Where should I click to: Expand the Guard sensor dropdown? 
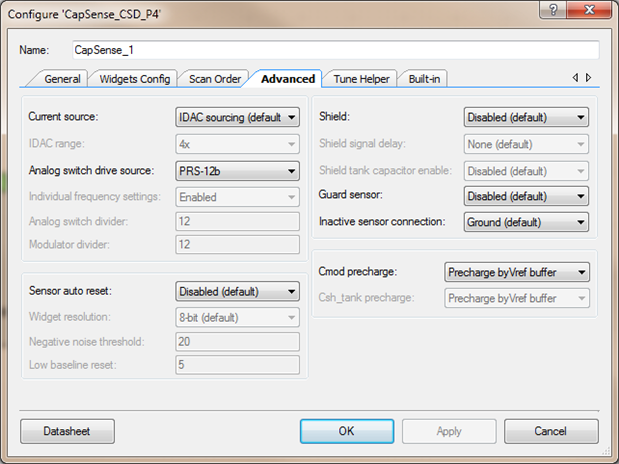coord(526,196)
